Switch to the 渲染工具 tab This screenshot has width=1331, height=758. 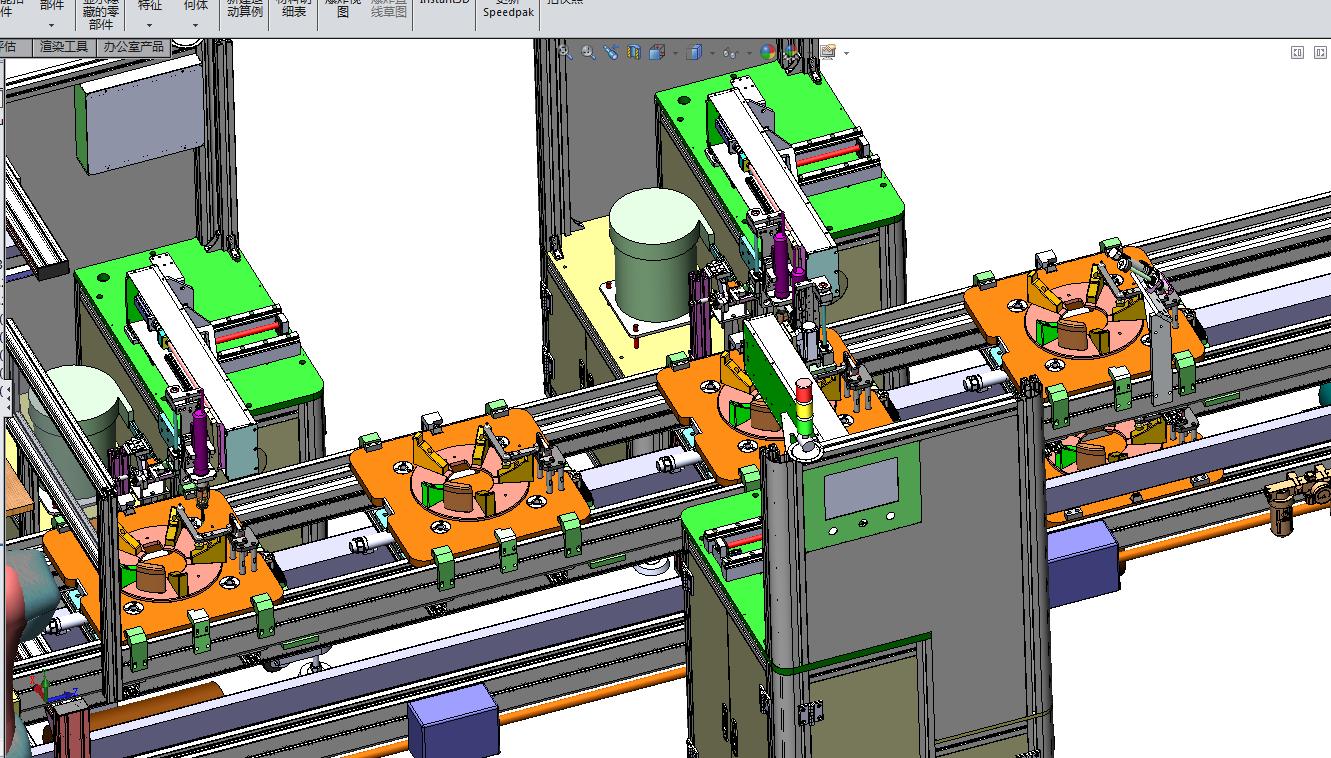point(64,46)
